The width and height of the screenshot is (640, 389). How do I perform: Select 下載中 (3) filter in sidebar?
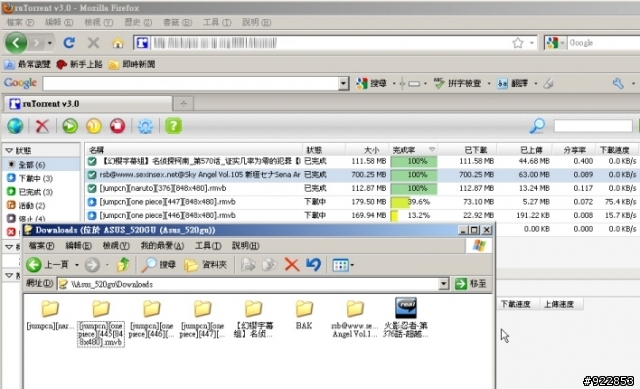(41, 178)
